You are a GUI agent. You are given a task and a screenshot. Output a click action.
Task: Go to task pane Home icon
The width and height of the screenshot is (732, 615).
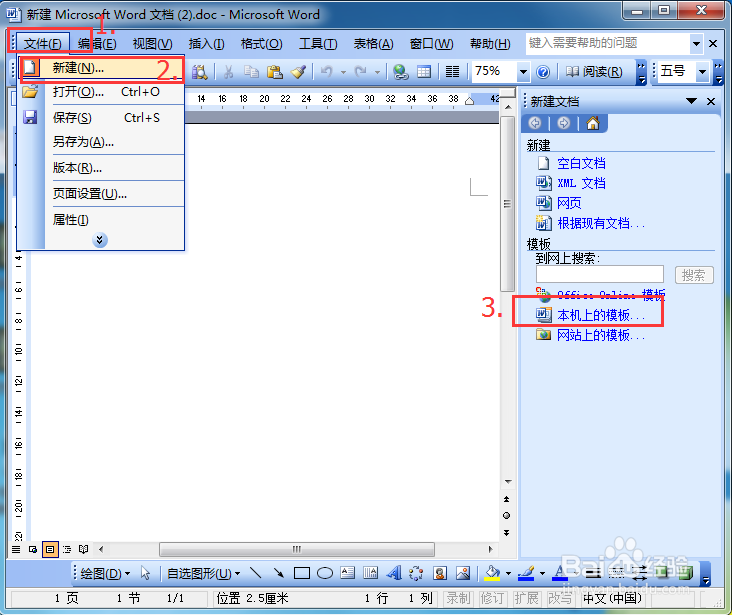pos(593,123)
